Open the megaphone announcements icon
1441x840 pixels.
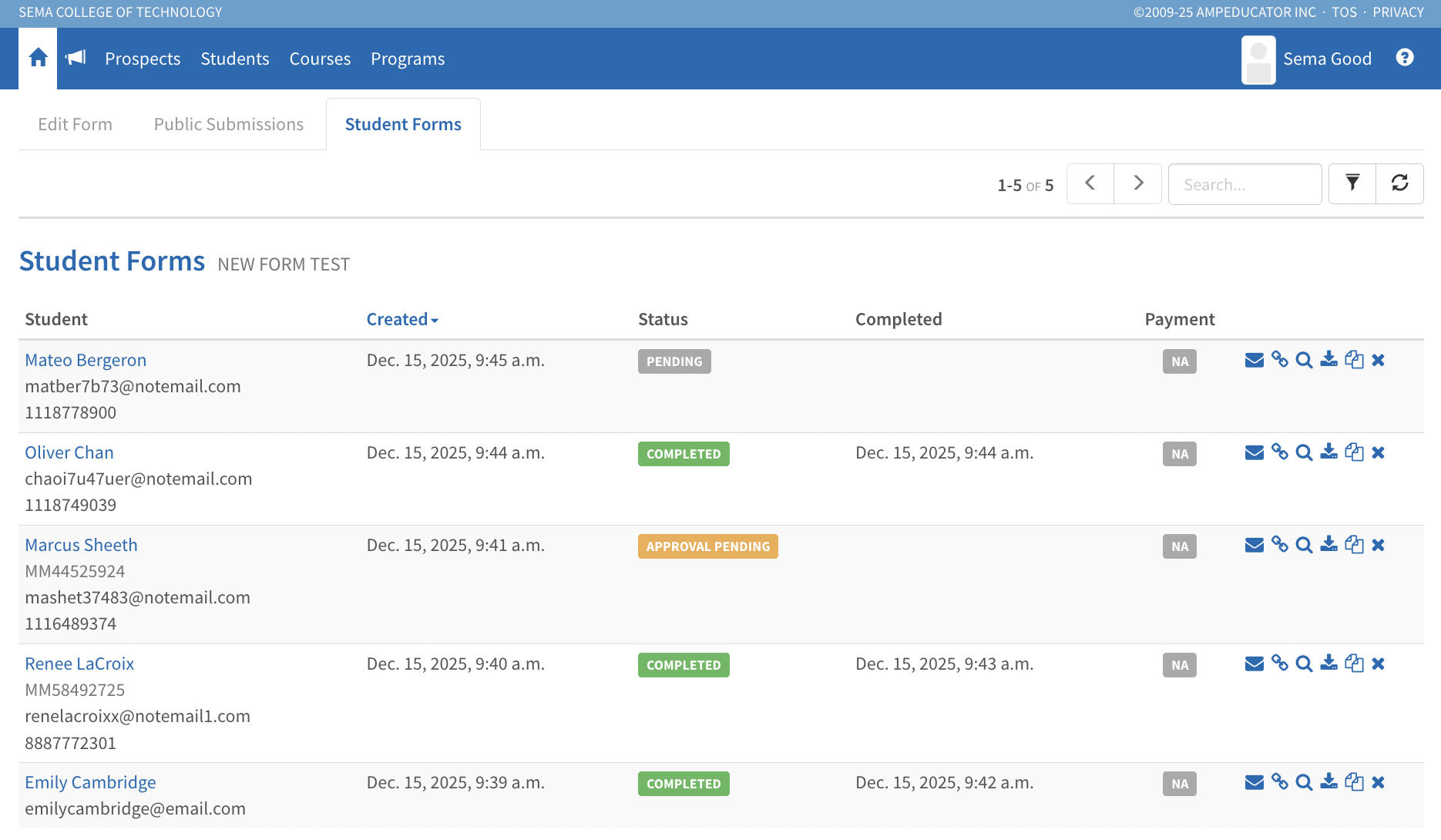76,58
